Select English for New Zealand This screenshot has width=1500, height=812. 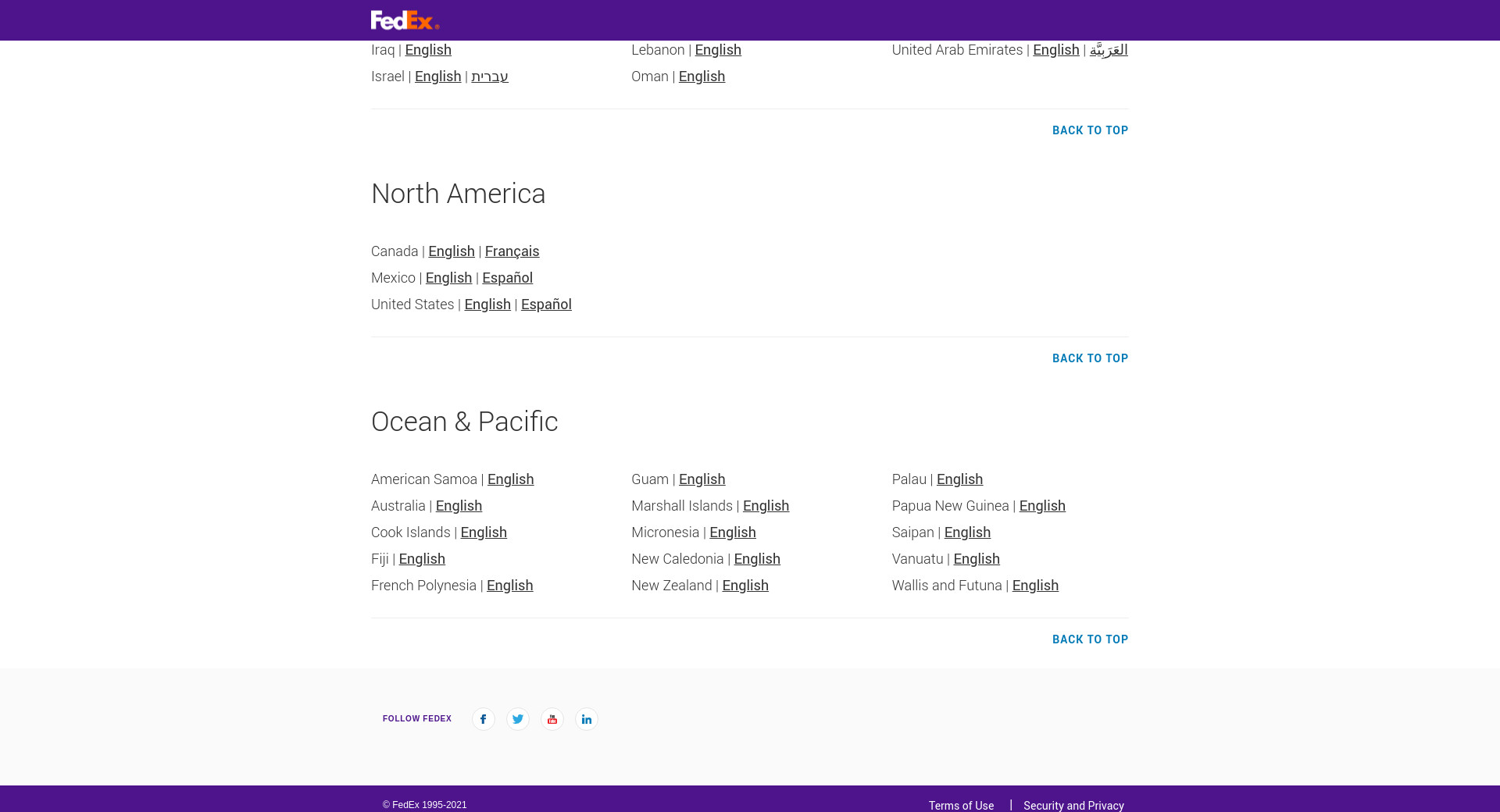(x=745, y=586)
